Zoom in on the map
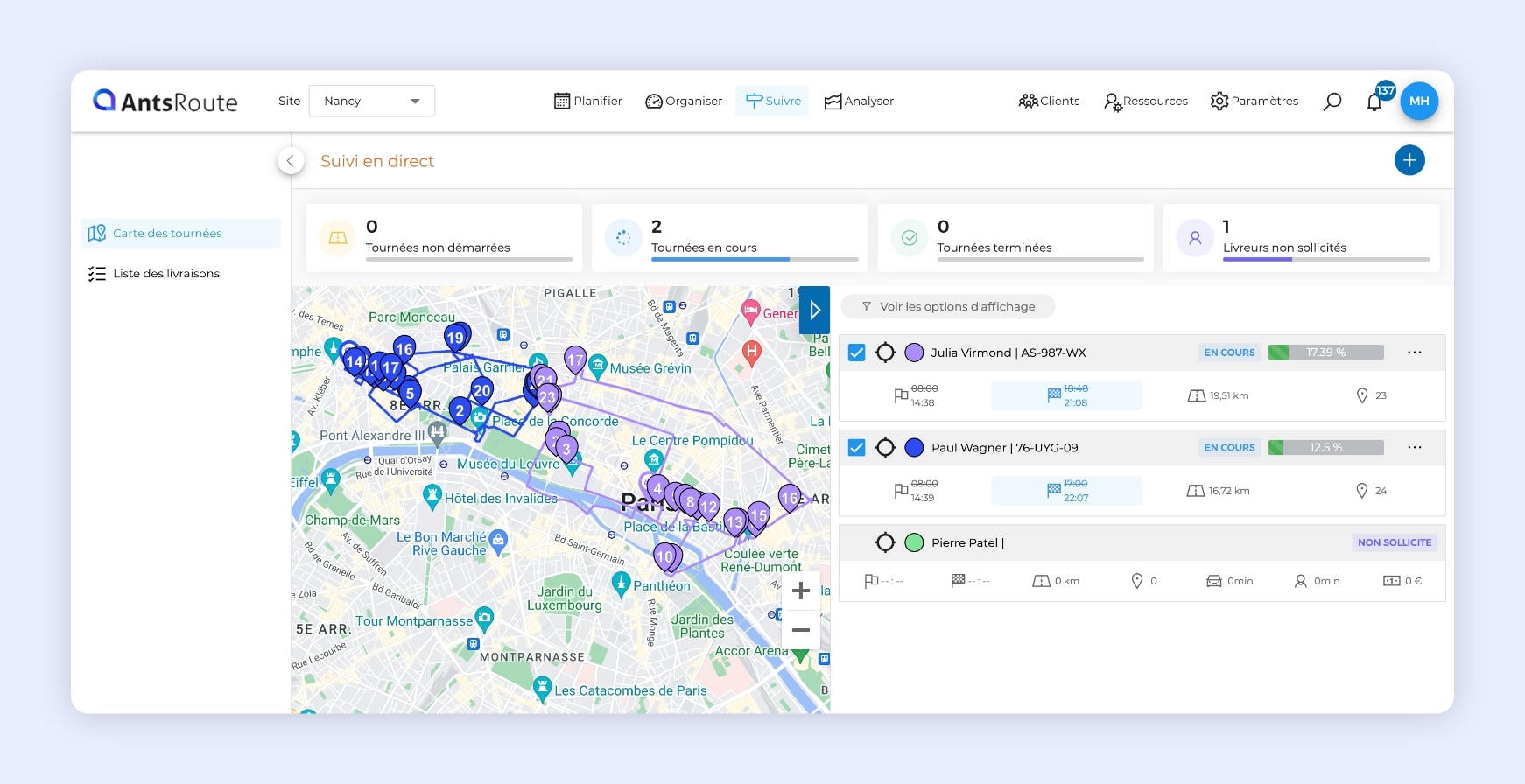Image resolution: width=1525 pixels, height=784 pixels. (800, 591)
